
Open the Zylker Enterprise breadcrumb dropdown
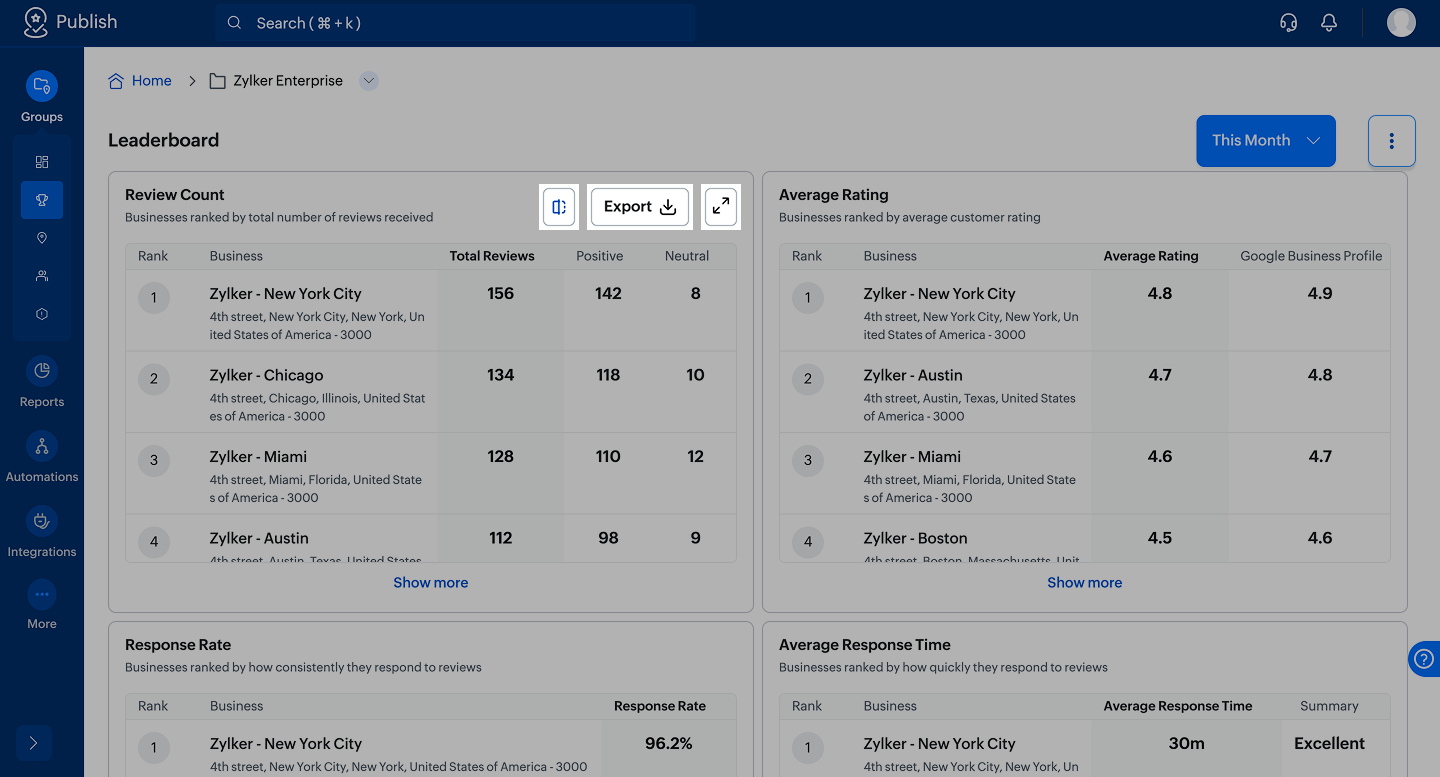tap(369, 81)
